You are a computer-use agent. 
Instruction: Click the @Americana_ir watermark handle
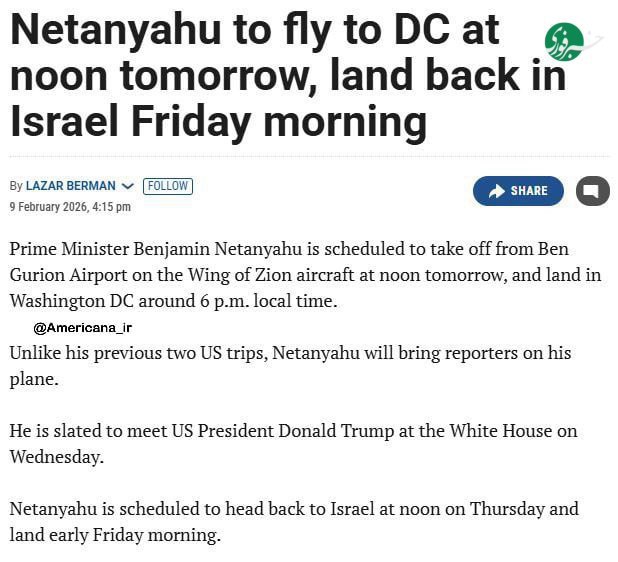click(83, 327)
